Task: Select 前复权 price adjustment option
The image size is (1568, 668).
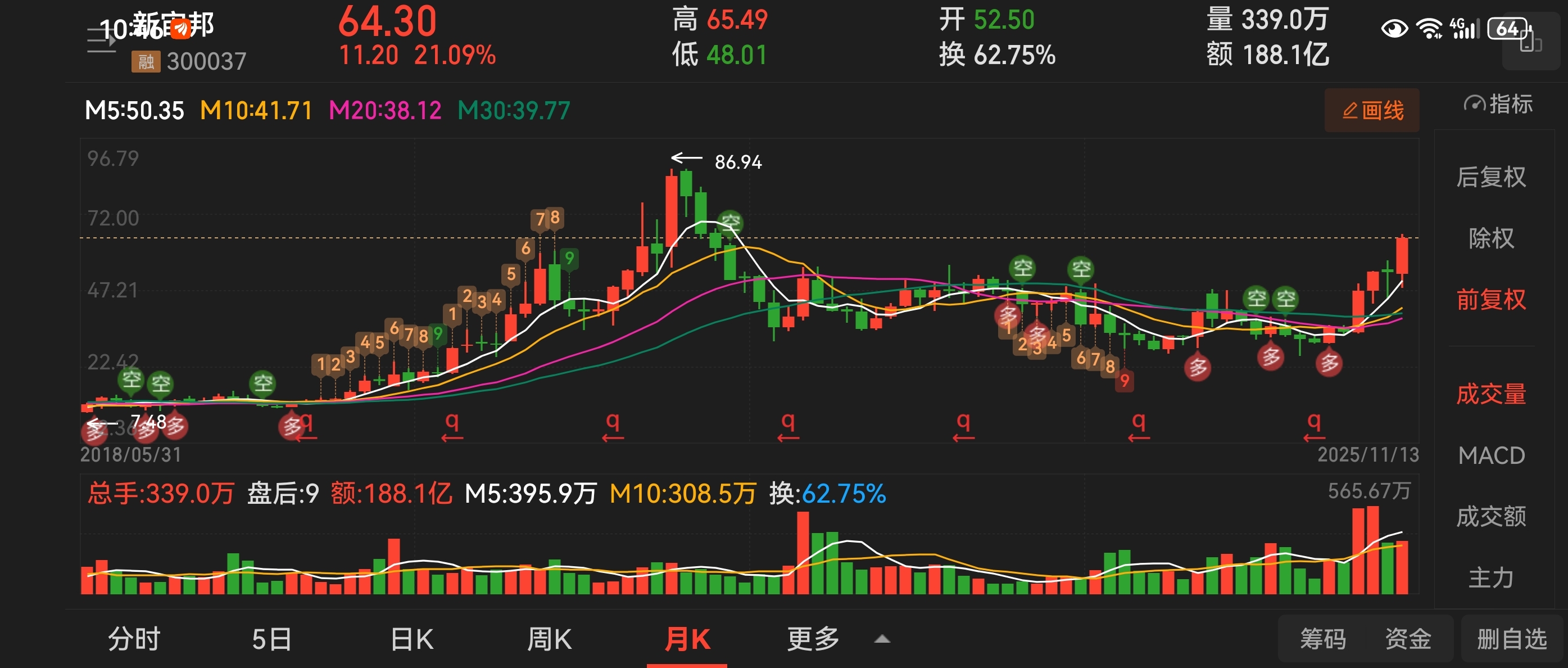Action: click(x=1490, y=300)
